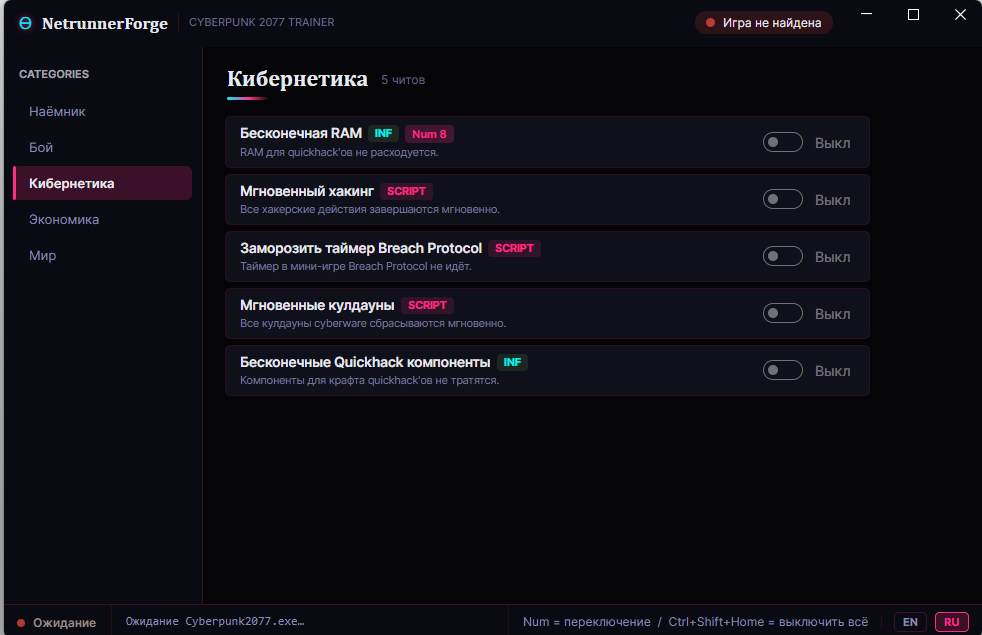Click 'RAM для quickhack'ов не расходуется' description
982x635 pixels.
point(339,152)
